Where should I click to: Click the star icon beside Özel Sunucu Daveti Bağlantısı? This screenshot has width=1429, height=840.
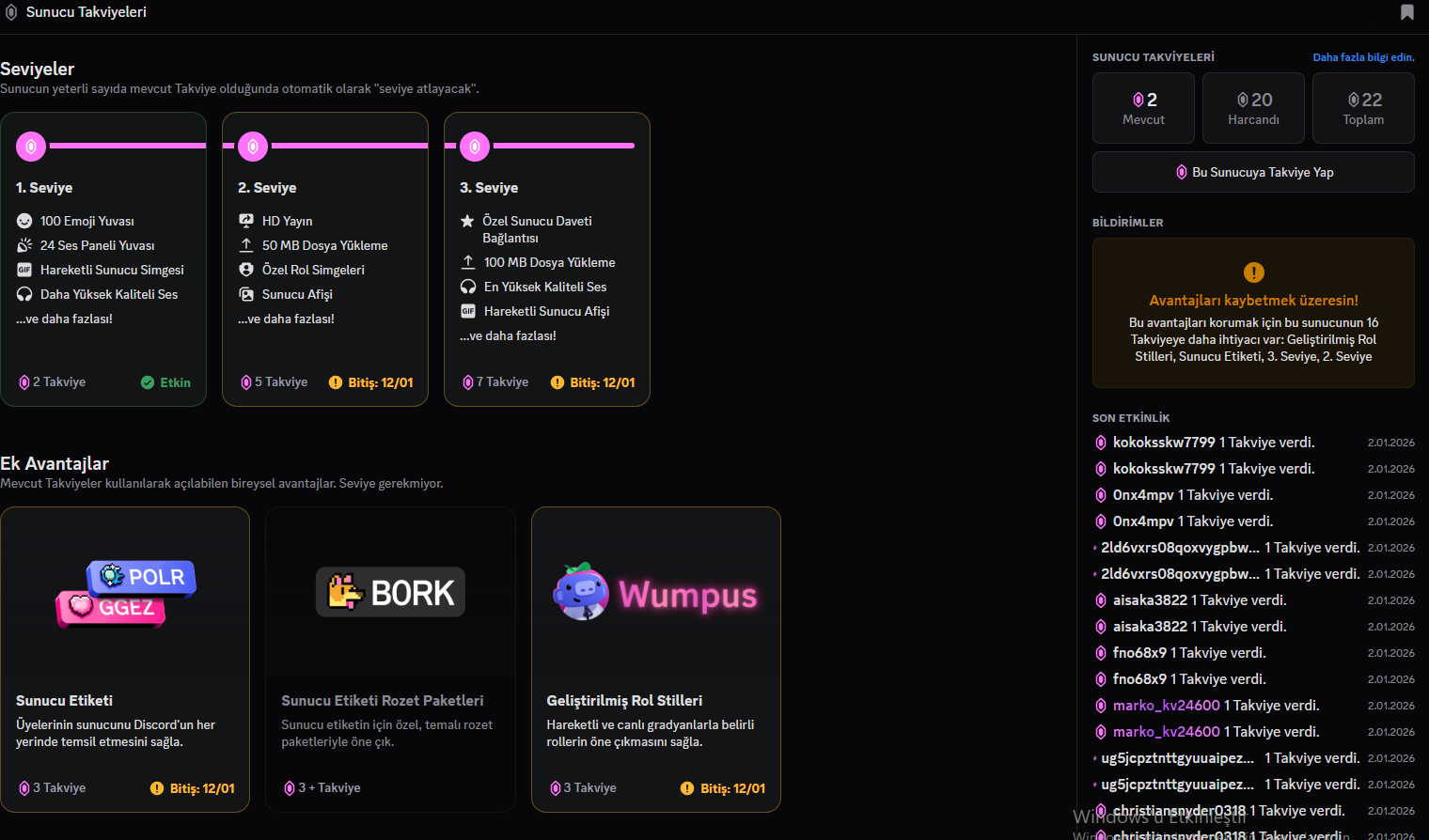tap(467, 221)
